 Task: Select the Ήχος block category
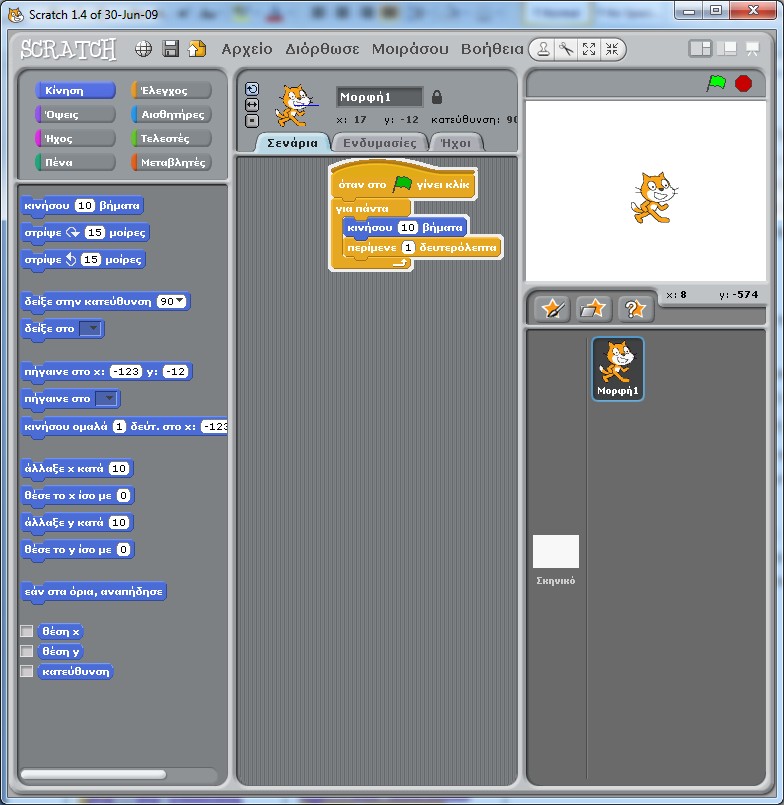pos(75,139)
